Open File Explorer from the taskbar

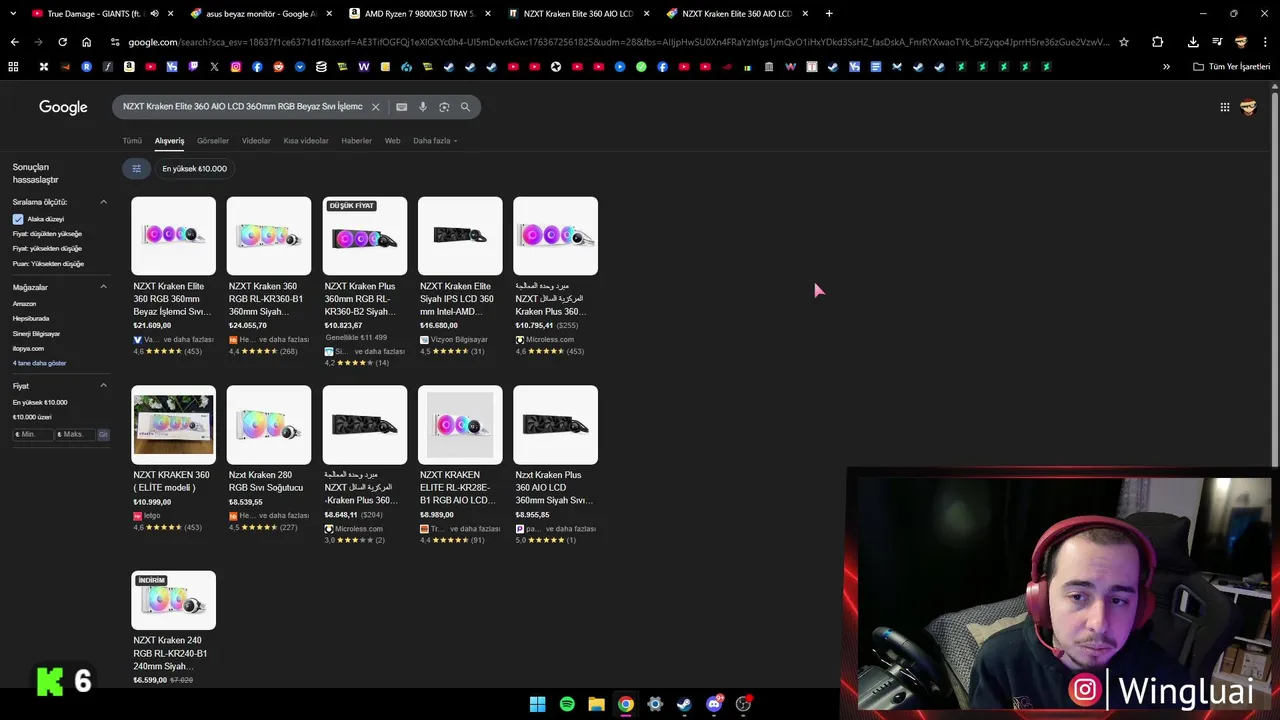pos(596,704)
